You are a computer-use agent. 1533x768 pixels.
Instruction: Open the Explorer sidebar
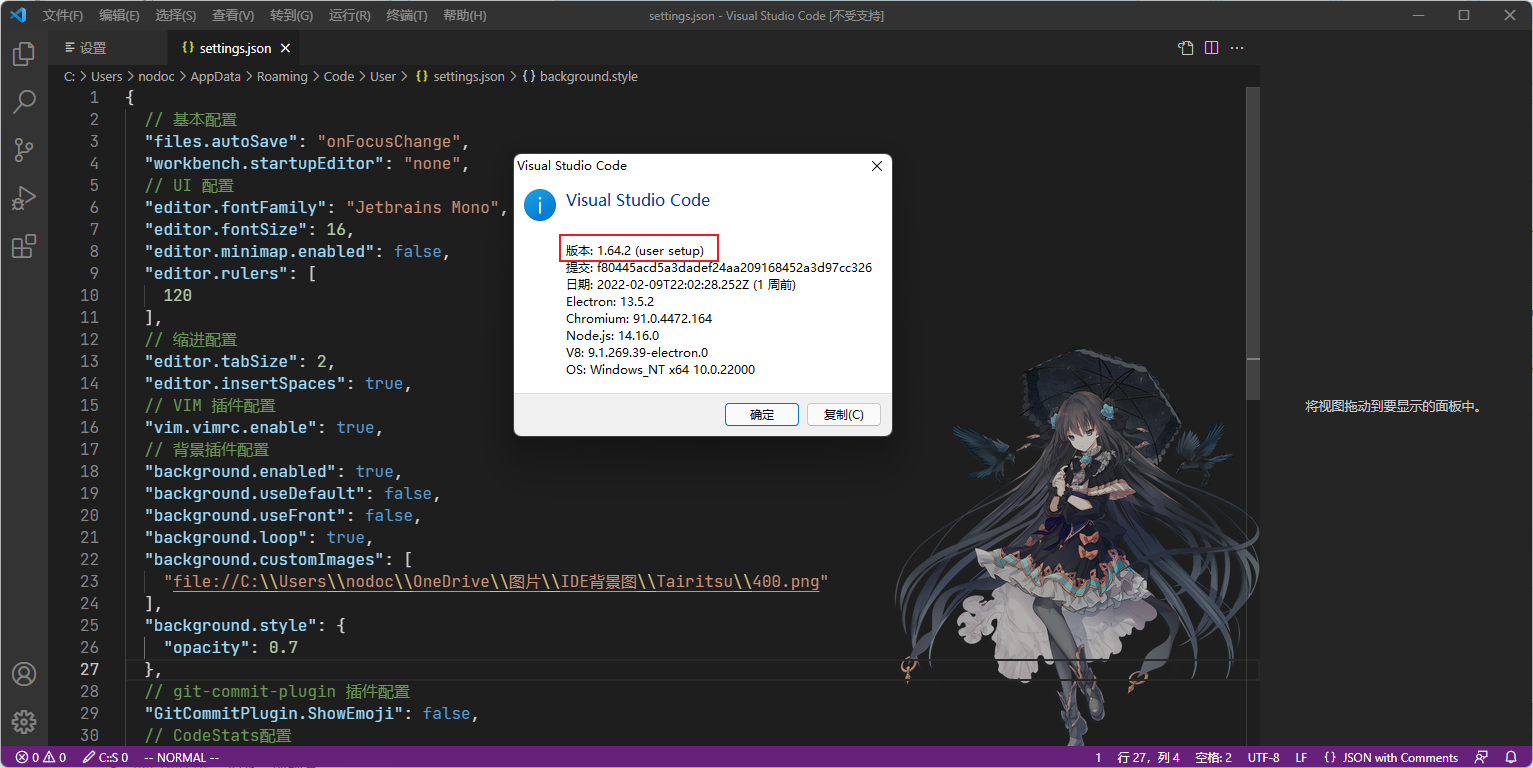coord(24,55)
